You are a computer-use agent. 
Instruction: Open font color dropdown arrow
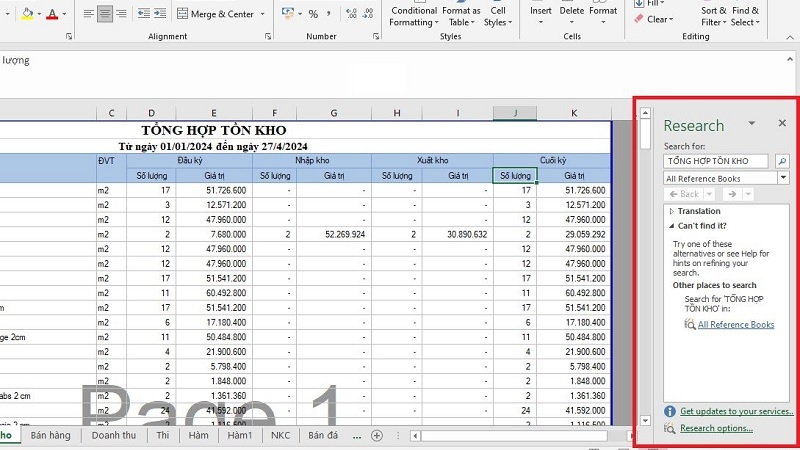[64, 14]
